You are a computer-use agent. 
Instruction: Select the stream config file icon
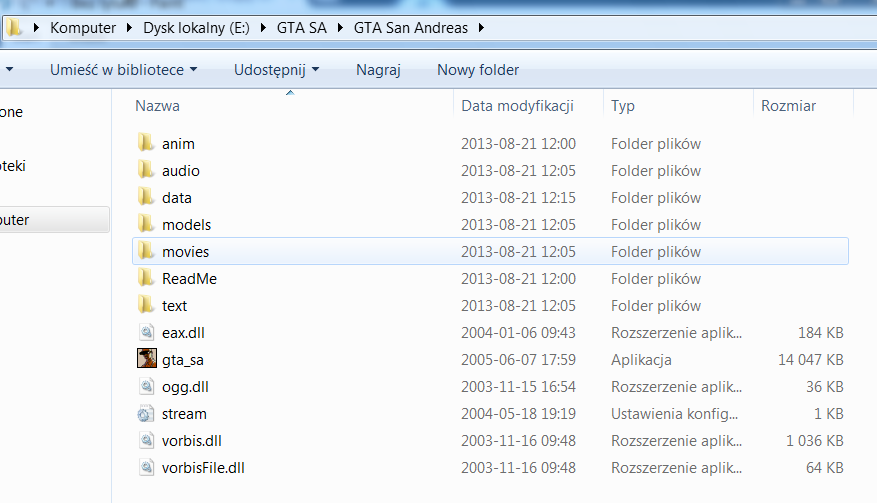point(145,413)
